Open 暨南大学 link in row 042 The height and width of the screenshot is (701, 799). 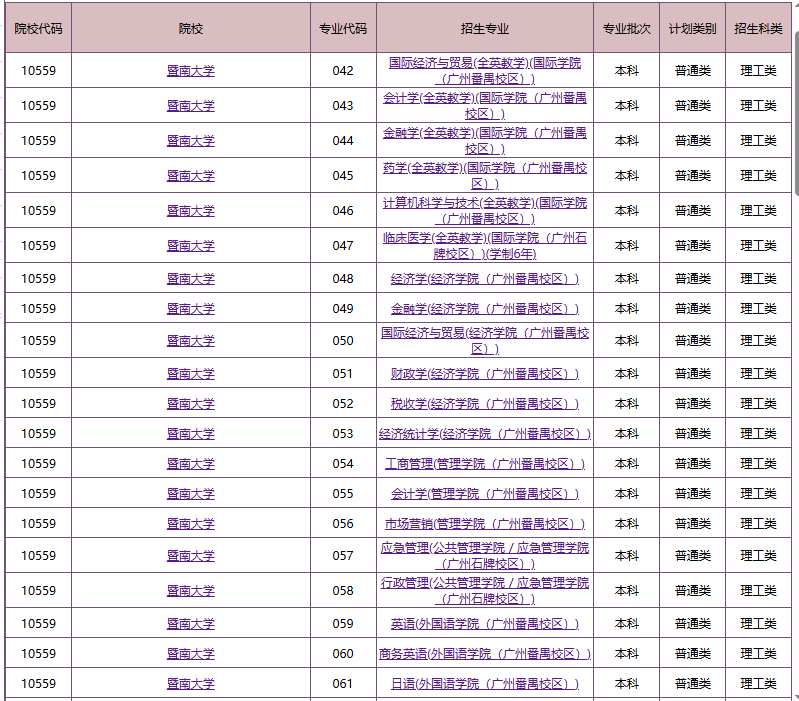pyautogui.click(x=191, y=71)
